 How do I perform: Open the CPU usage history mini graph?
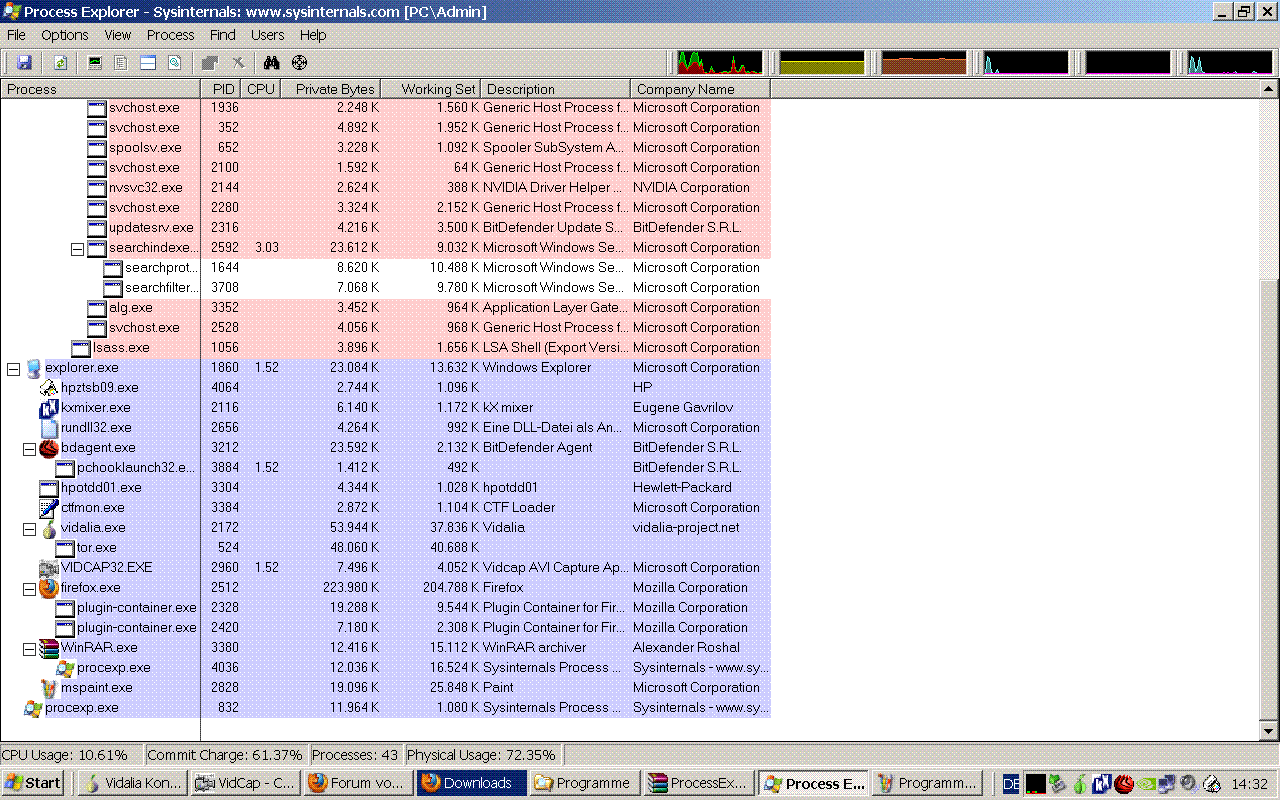pos(720,63)
